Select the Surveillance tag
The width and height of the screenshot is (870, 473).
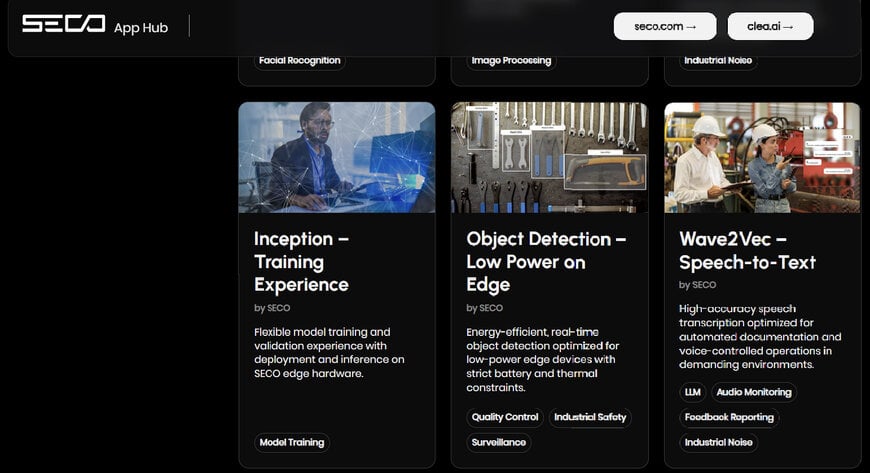(x=498, y=442)
